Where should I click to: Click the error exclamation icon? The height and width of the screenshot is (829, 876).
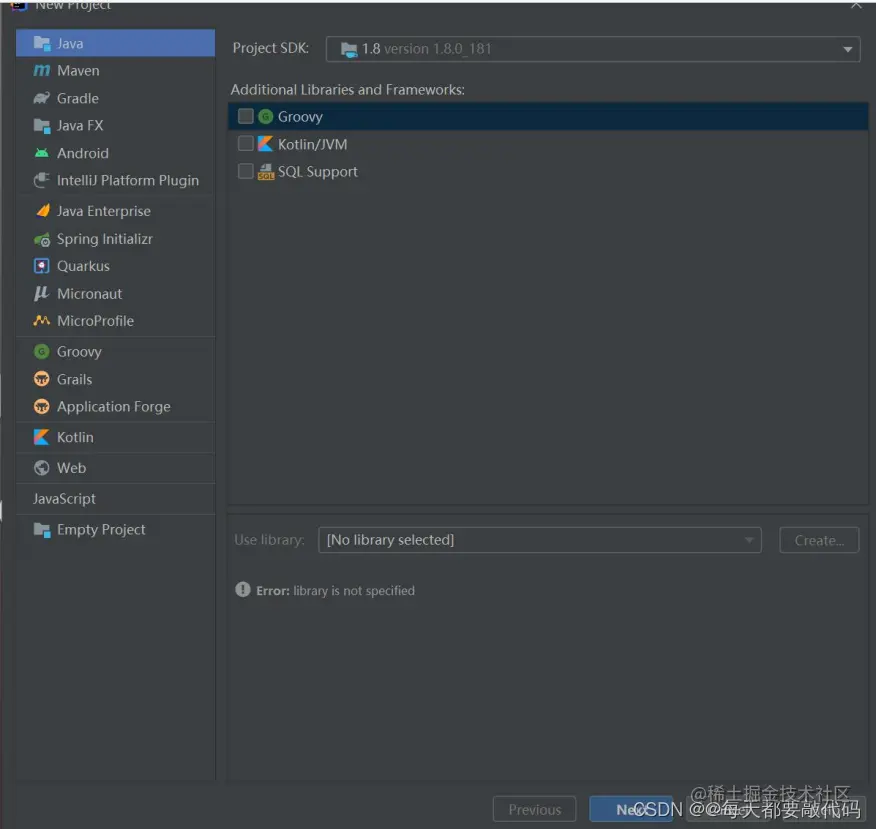[243, 589]
